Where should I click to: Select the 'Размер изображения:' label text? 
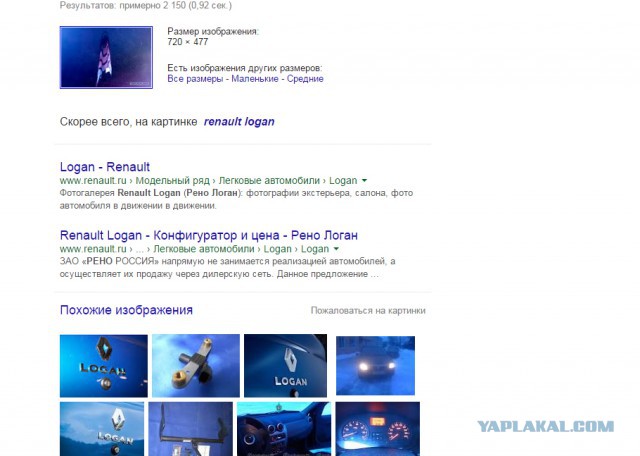213,31
